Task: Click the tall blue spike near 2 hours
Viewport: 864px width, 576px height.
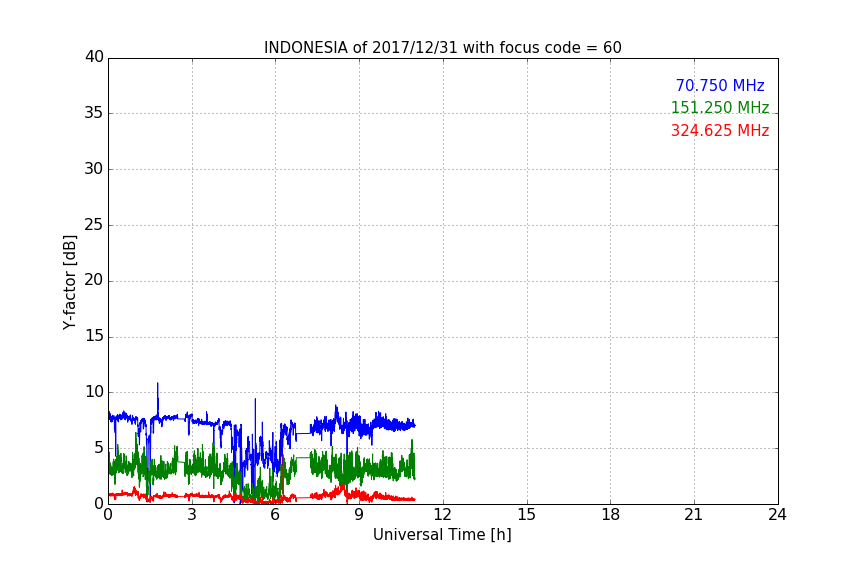Action: [158, 399]
